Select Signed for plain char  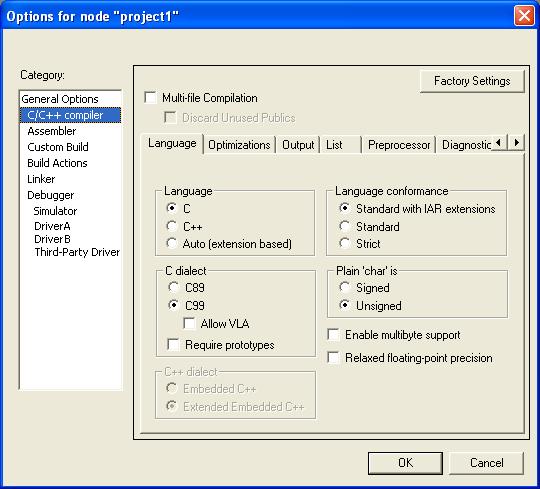(345, 287)
